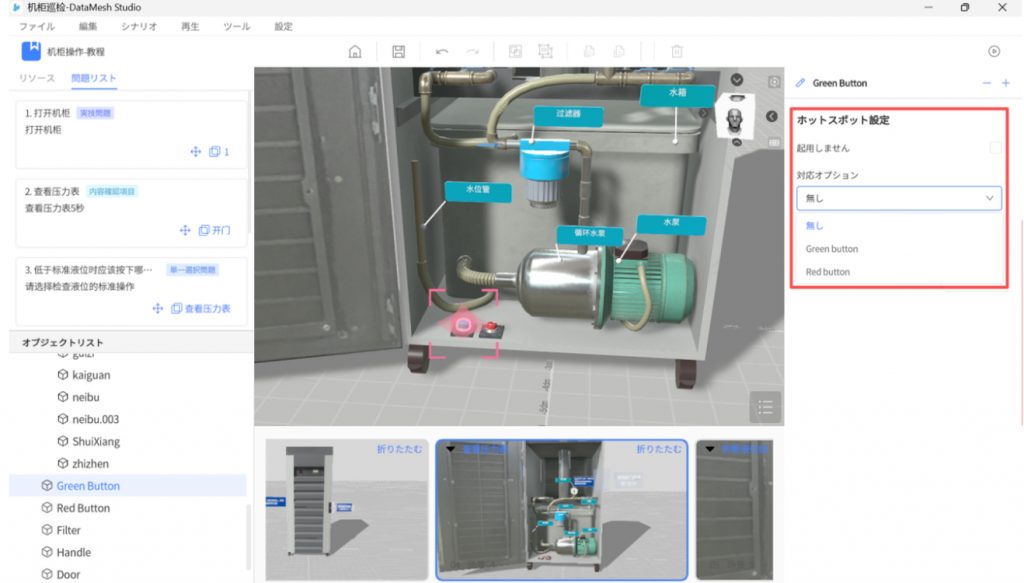
Task: Click the Undo arrow in the toolbar
Action: click(442, 51)
